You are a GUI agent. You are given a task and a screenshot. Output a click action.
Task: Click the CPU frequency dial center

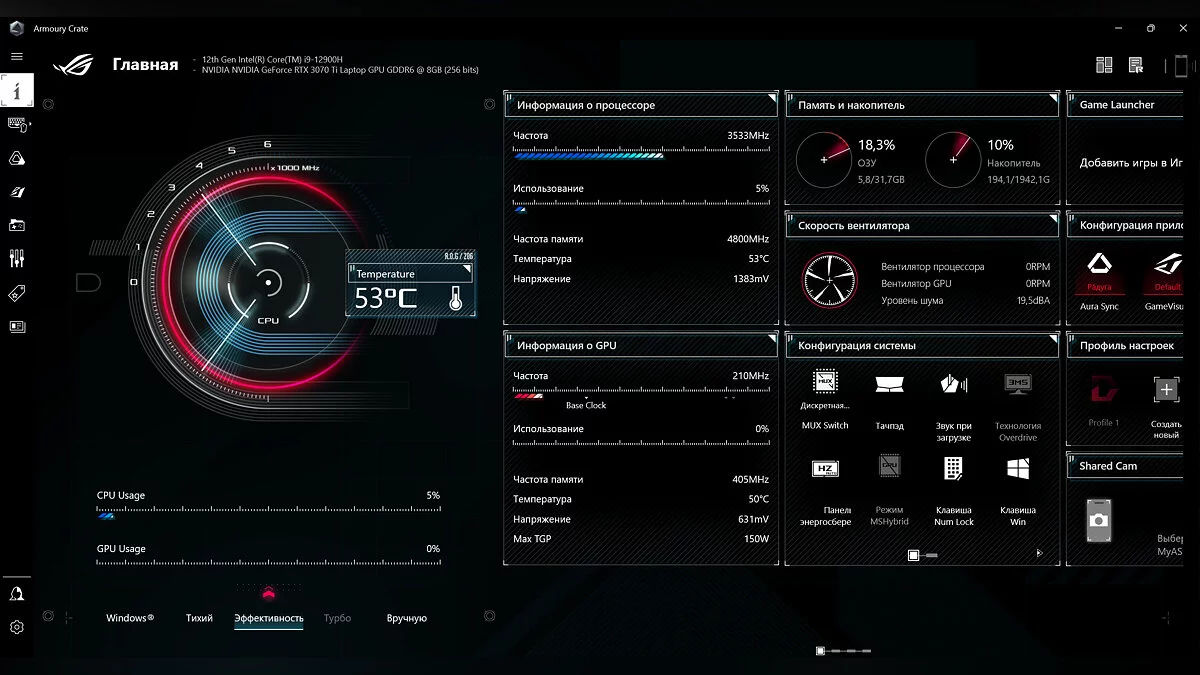click(x=268, y=283)
